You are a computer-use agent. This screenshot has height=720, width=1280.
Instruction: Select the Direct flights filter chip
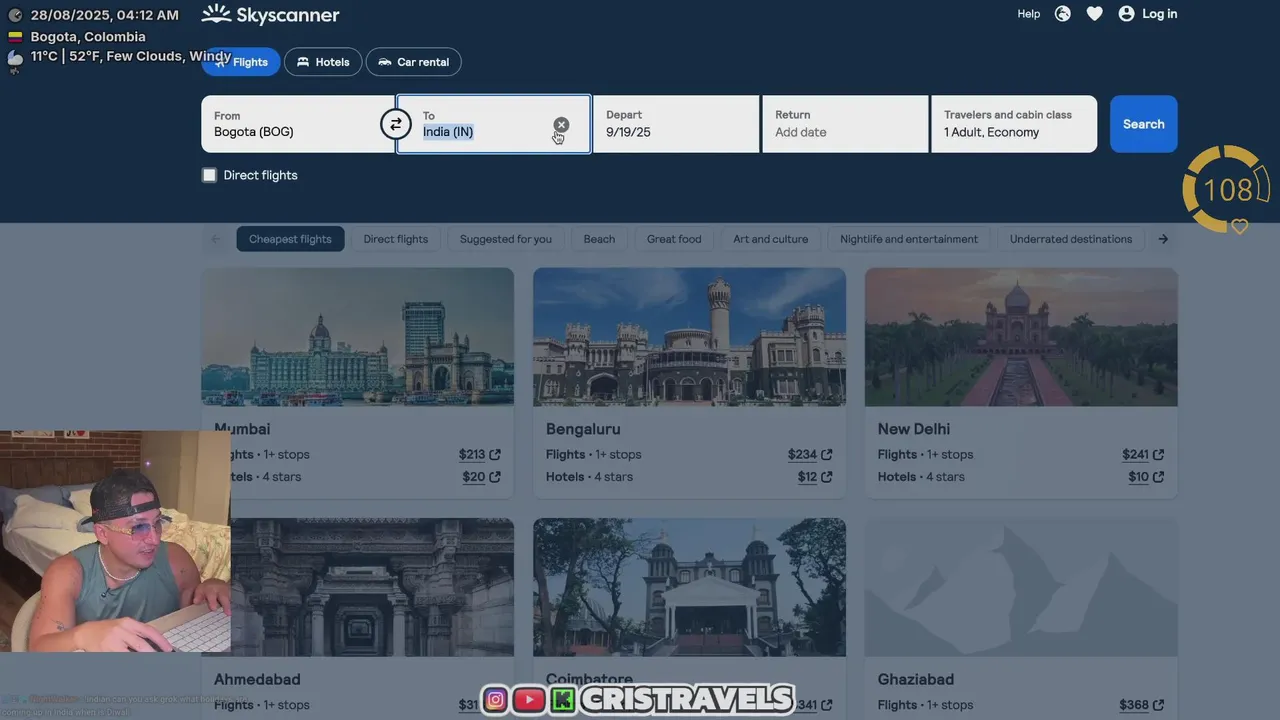point(396,239)
